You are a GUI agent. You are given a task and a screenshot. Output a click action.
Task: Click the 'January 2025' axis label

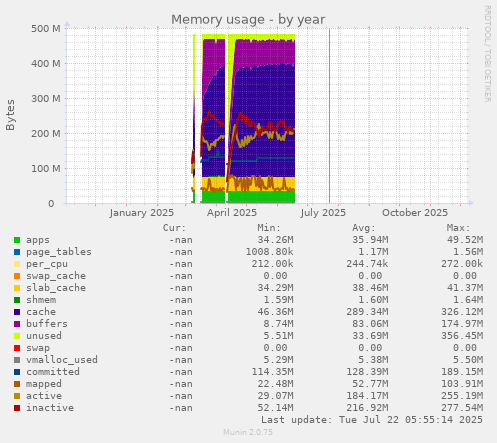(x=142, y=213)
